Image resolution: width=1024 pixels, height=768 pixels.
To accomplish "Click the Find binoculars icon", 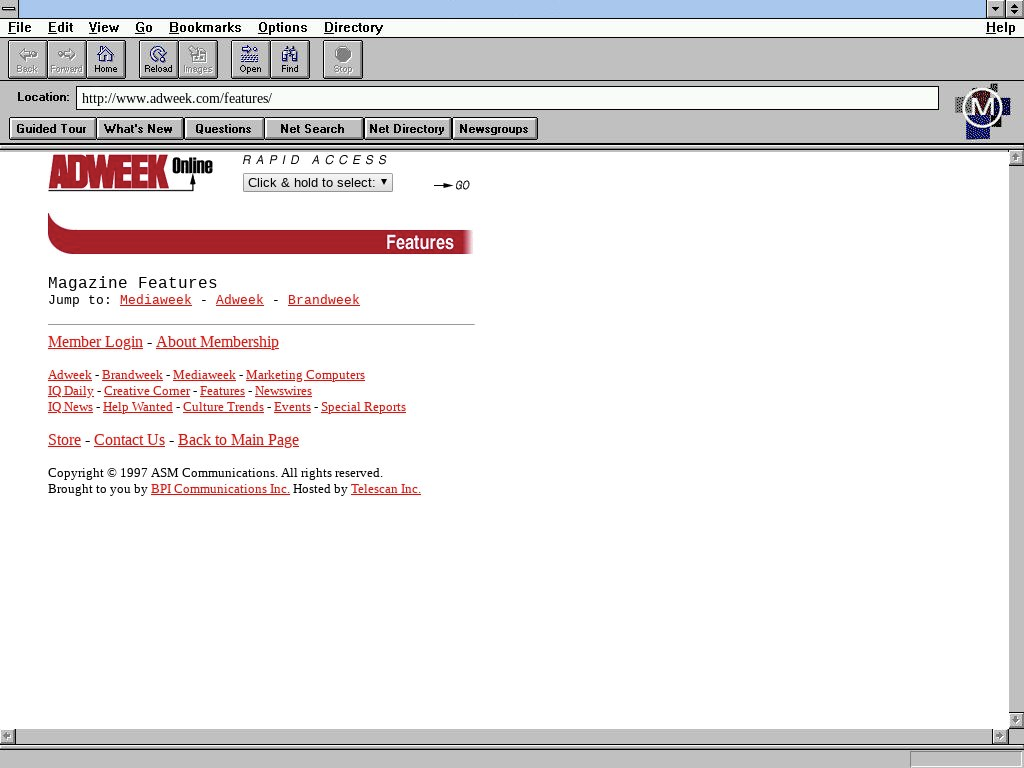I will coord(289,59).
